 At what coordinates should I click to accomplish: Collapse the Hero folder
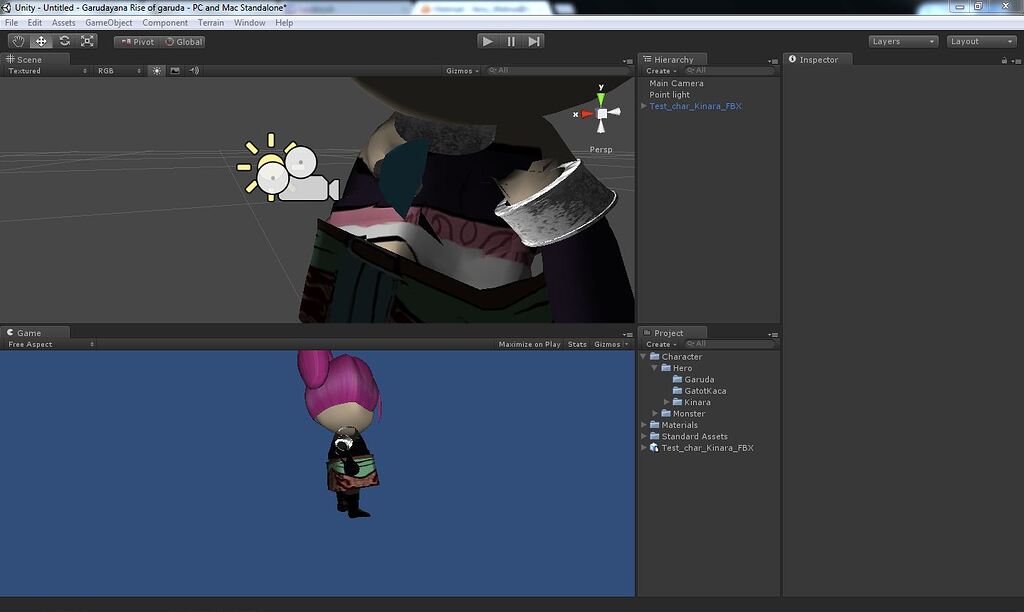click(655, 368)
